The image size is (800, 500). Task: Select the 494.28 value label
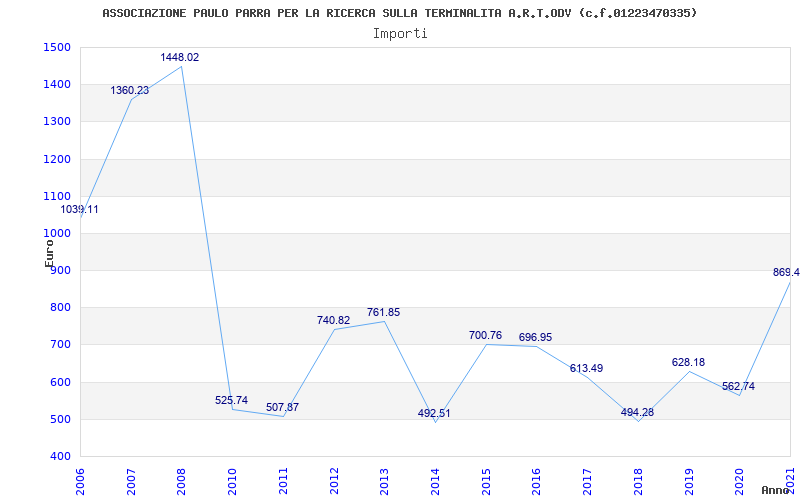pyautogui.click(x=637, y=412)
